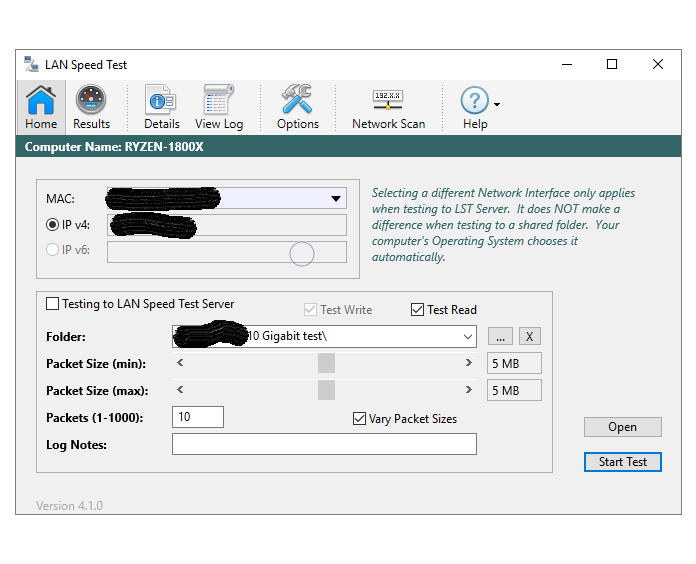696x564 pixels.
Task: Click the LAN Speed Test title icon
Action: pos(31,64)
